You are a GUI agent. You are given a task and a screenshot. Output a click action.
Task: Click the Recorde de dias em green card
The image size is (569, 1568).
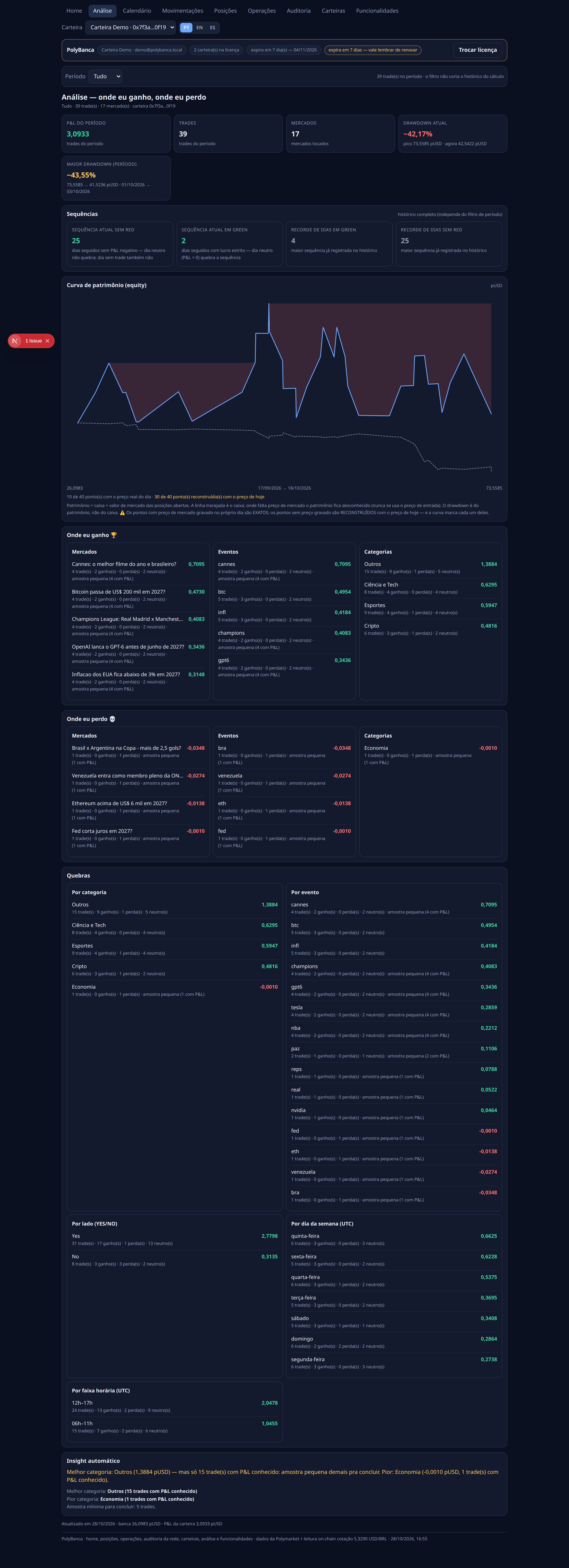tap(339, 244)
